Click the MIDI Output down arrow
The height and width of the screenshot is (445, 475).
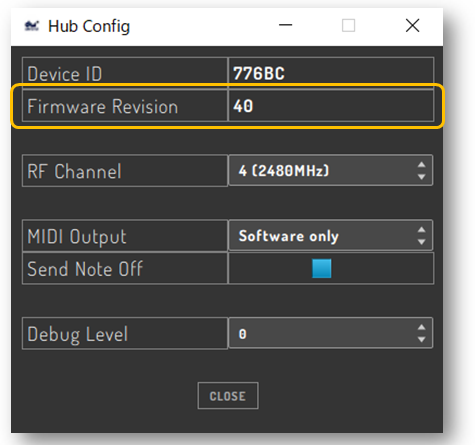point(421,242)
